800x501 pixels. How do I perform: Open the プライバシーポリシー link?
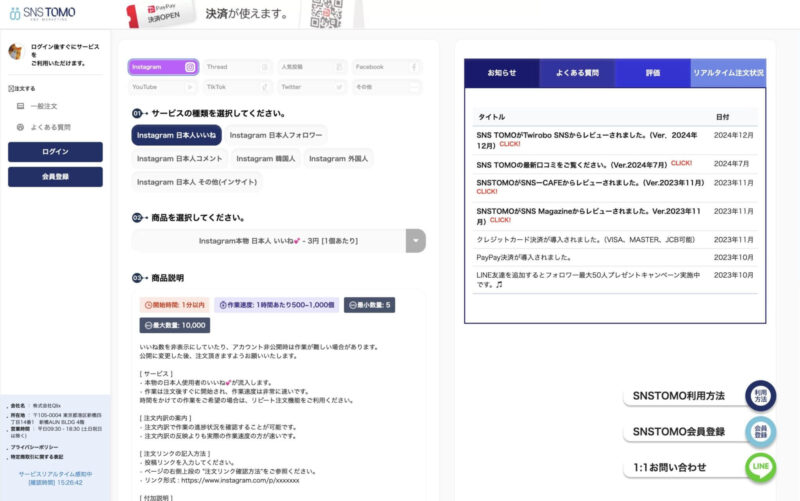click(34, 447)
